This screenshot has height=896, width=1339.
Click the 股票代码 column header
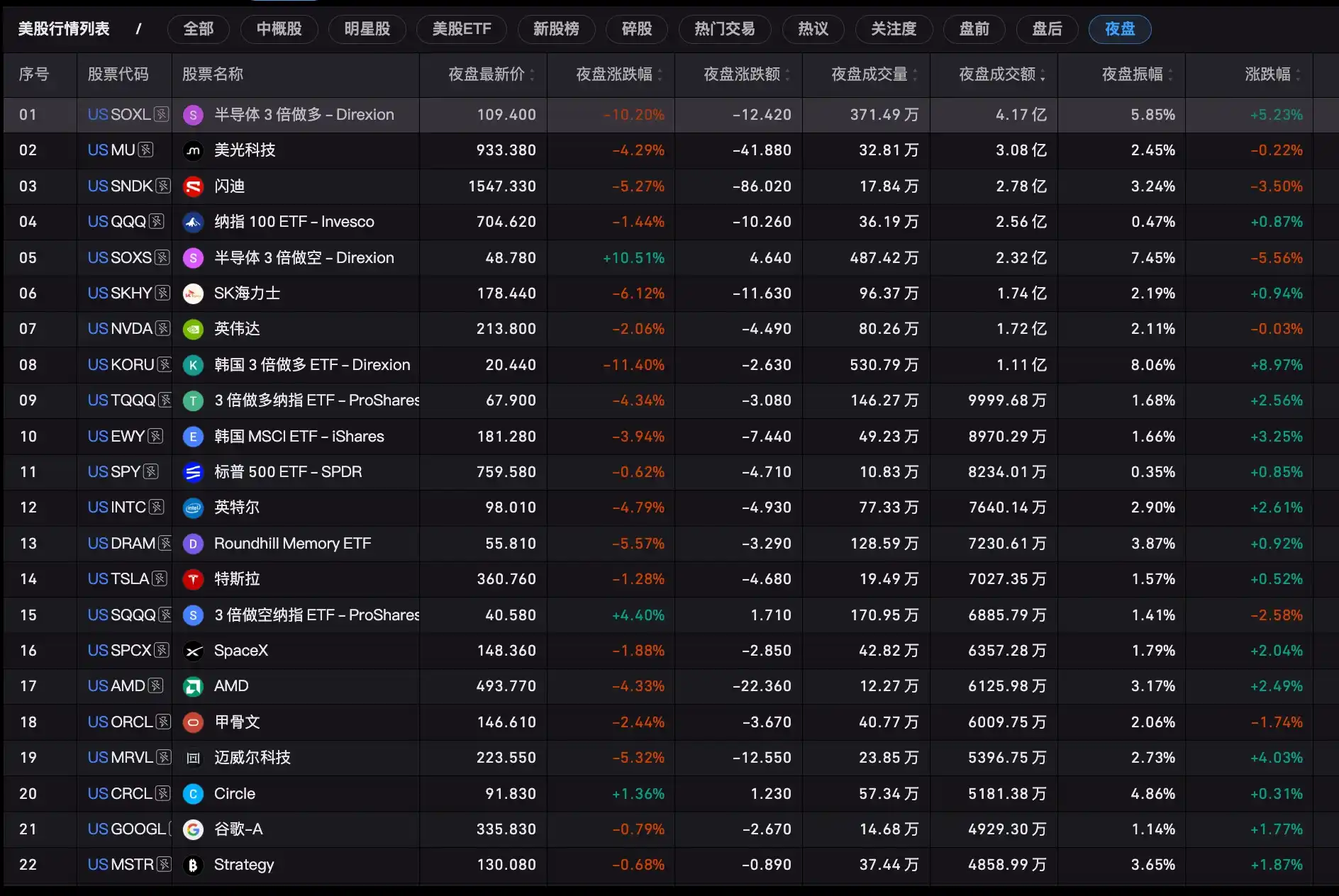118,74
